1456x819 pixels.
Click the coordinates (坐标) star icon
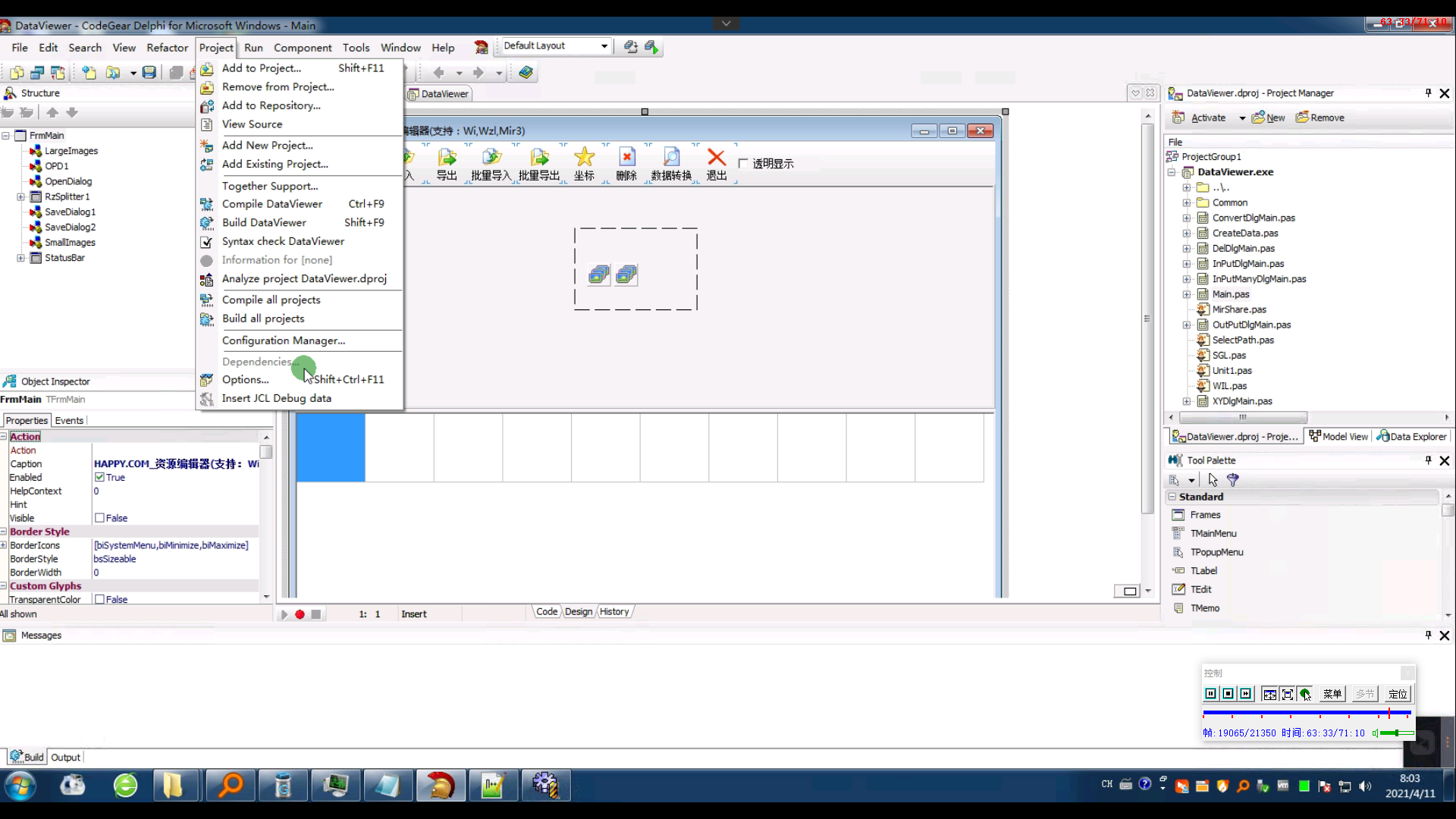(x=584, y=157)
